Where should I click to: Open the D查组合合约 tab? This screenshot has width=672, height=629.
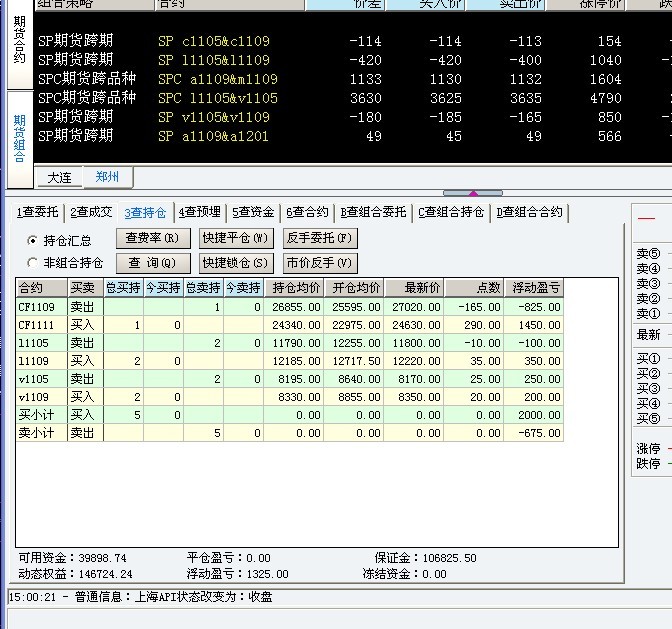click(529, 212)
